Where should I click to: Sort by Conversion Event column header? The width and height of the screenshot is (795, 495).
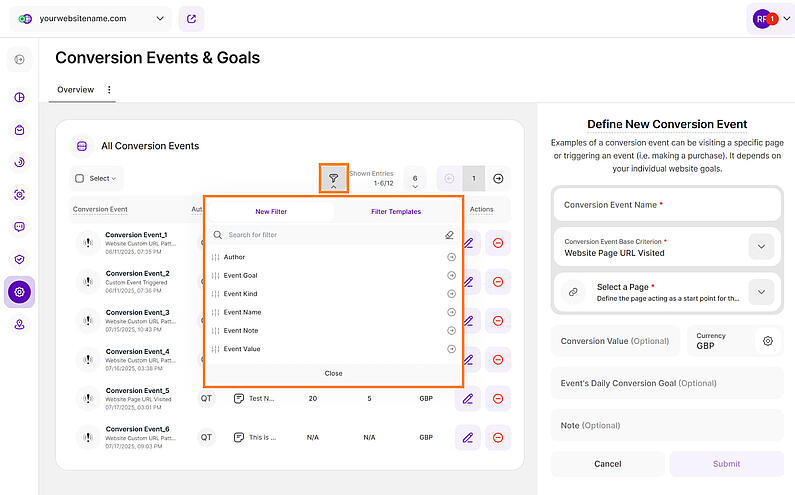coord(100,209)
